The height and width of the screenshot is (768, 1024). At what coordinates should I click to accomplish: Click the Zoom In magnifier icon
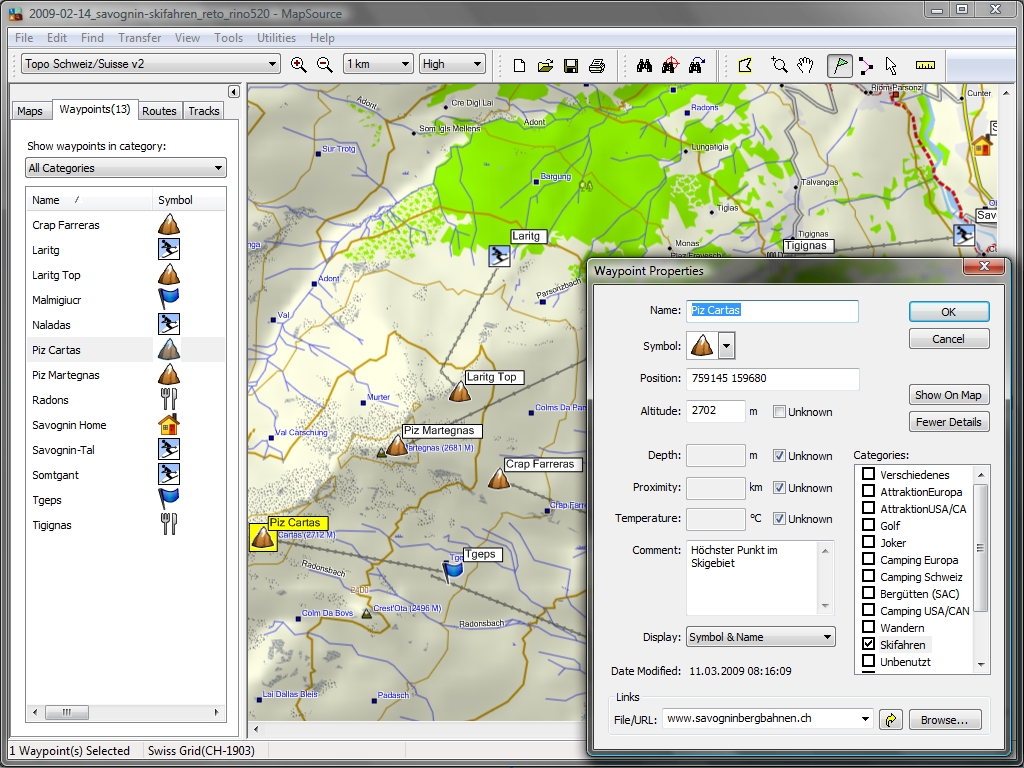point(298,64)
